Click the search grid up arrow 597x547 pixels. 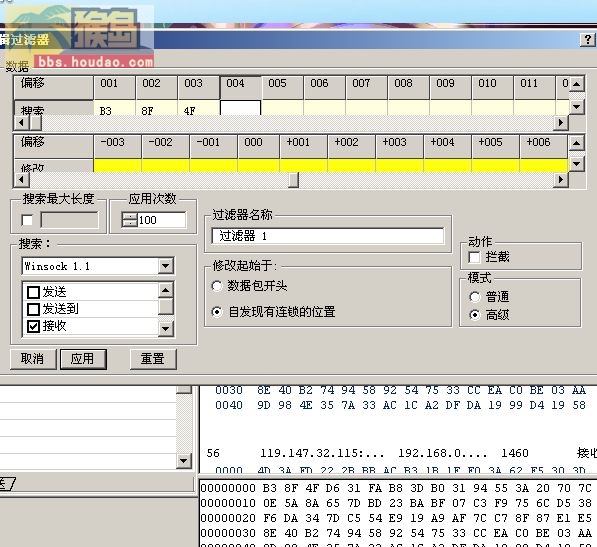point(576,83)
